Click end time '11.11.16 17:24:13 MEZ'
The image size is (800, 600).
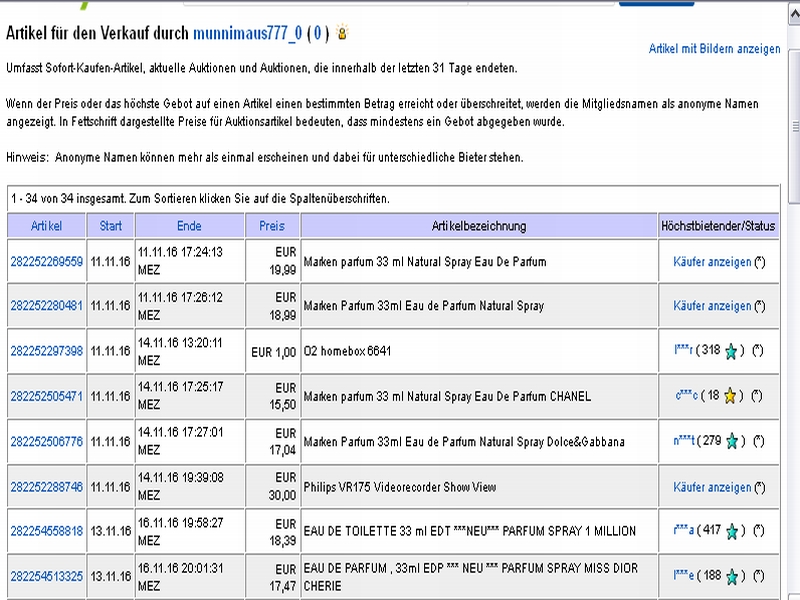180,261
